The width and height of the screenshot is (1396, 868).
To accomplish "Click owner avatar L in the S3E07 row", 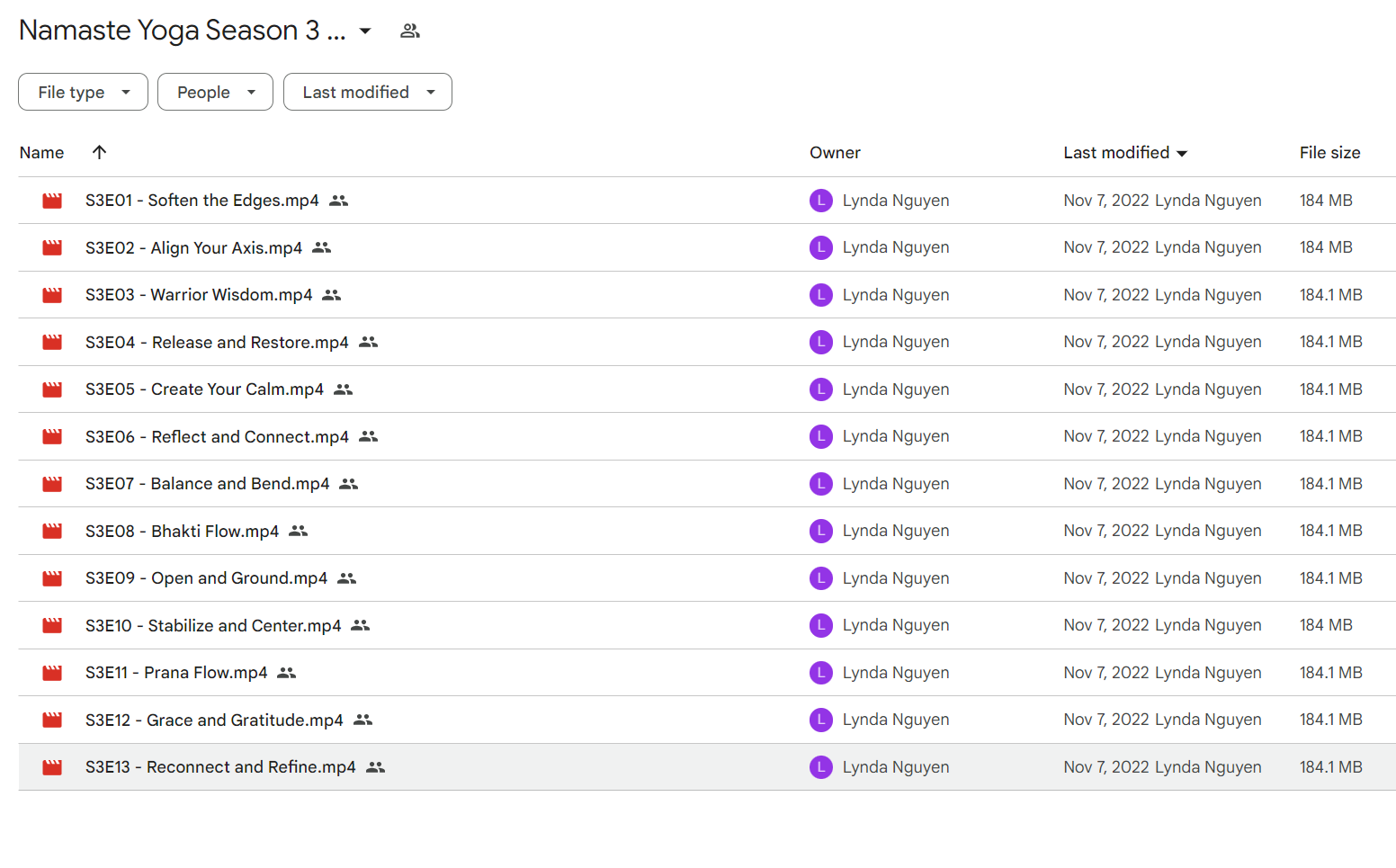I will pos(821,484).
